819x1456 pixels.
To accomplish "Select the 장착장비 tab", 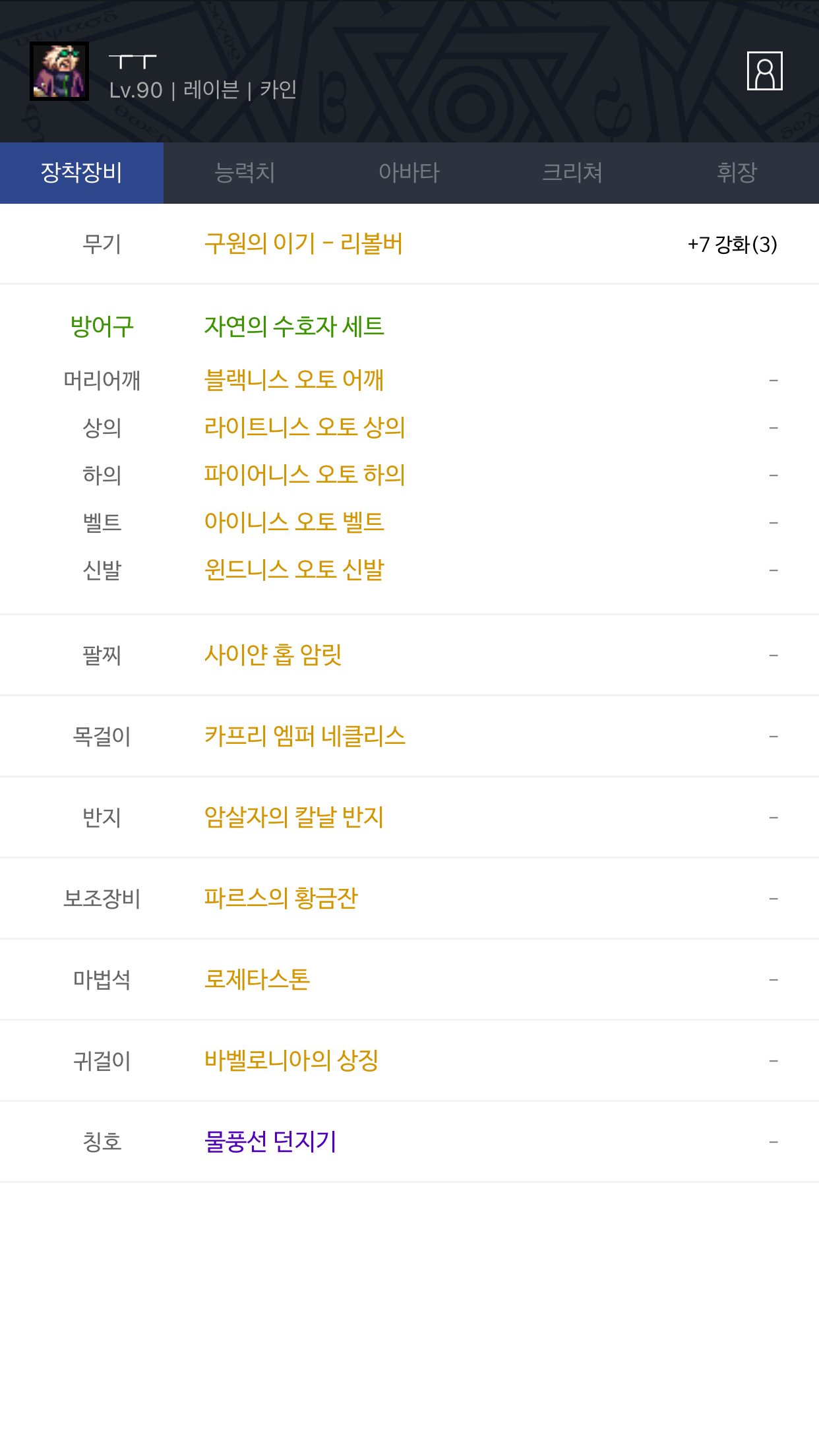I will 82,173.
